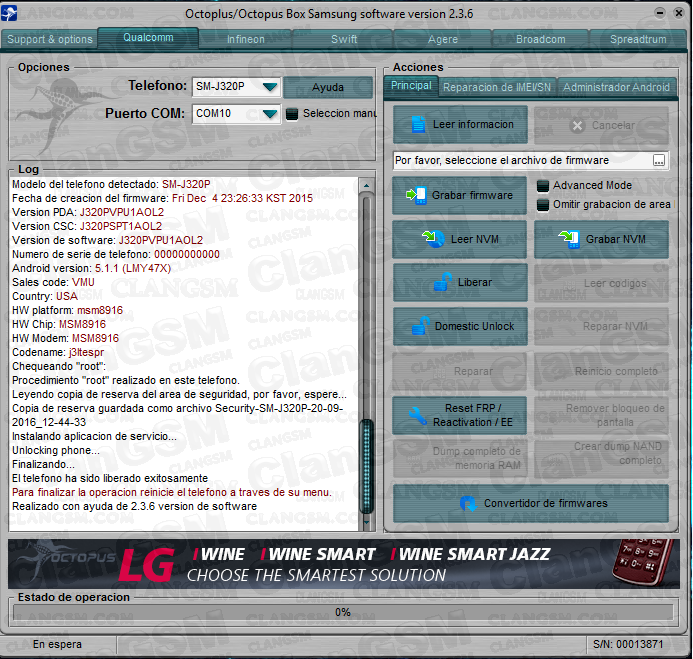Click the Grabar NVM phone icon

(569, 239)
